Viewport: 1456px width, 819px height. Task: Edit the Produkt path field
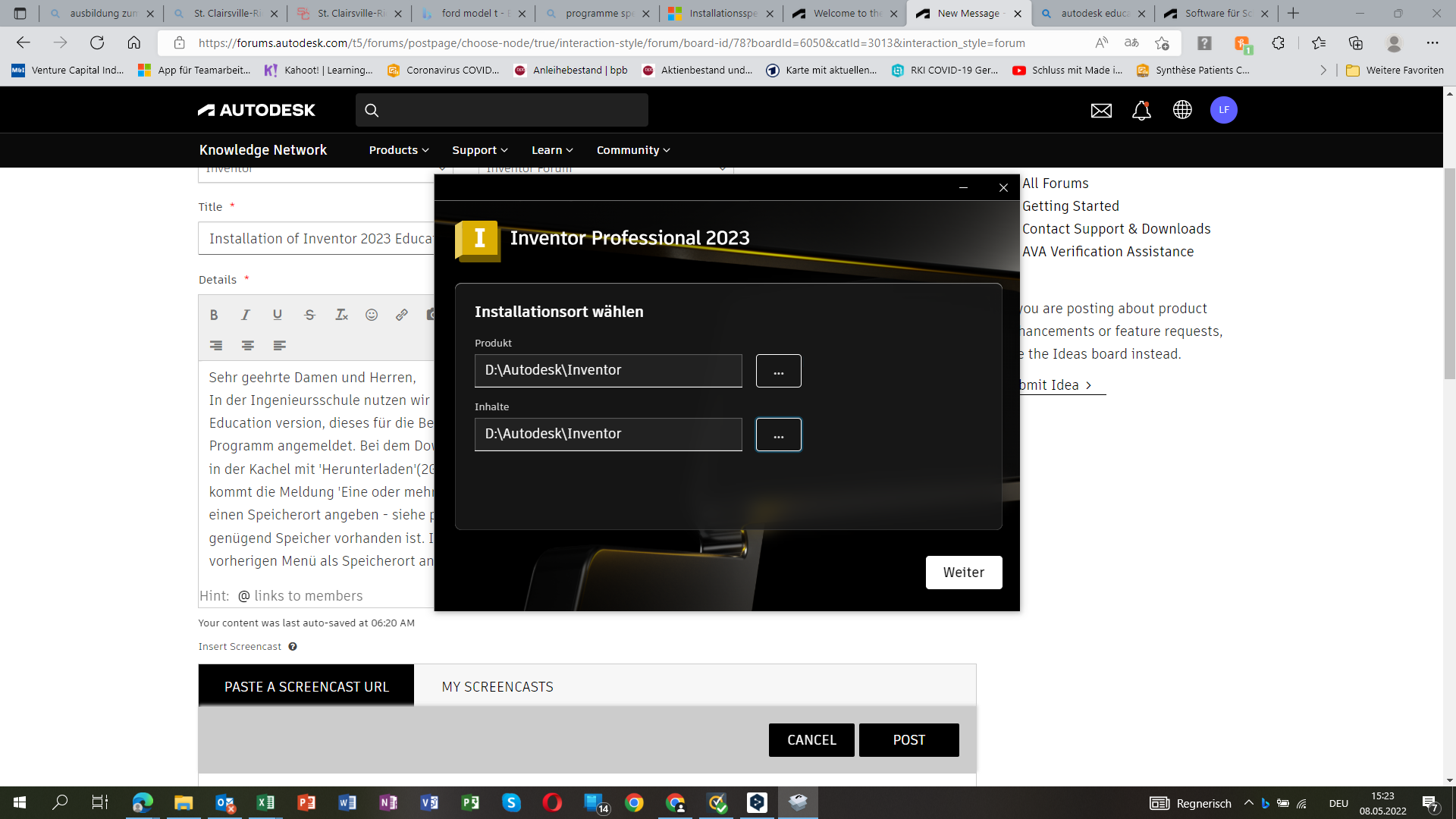tap(608, 371)
